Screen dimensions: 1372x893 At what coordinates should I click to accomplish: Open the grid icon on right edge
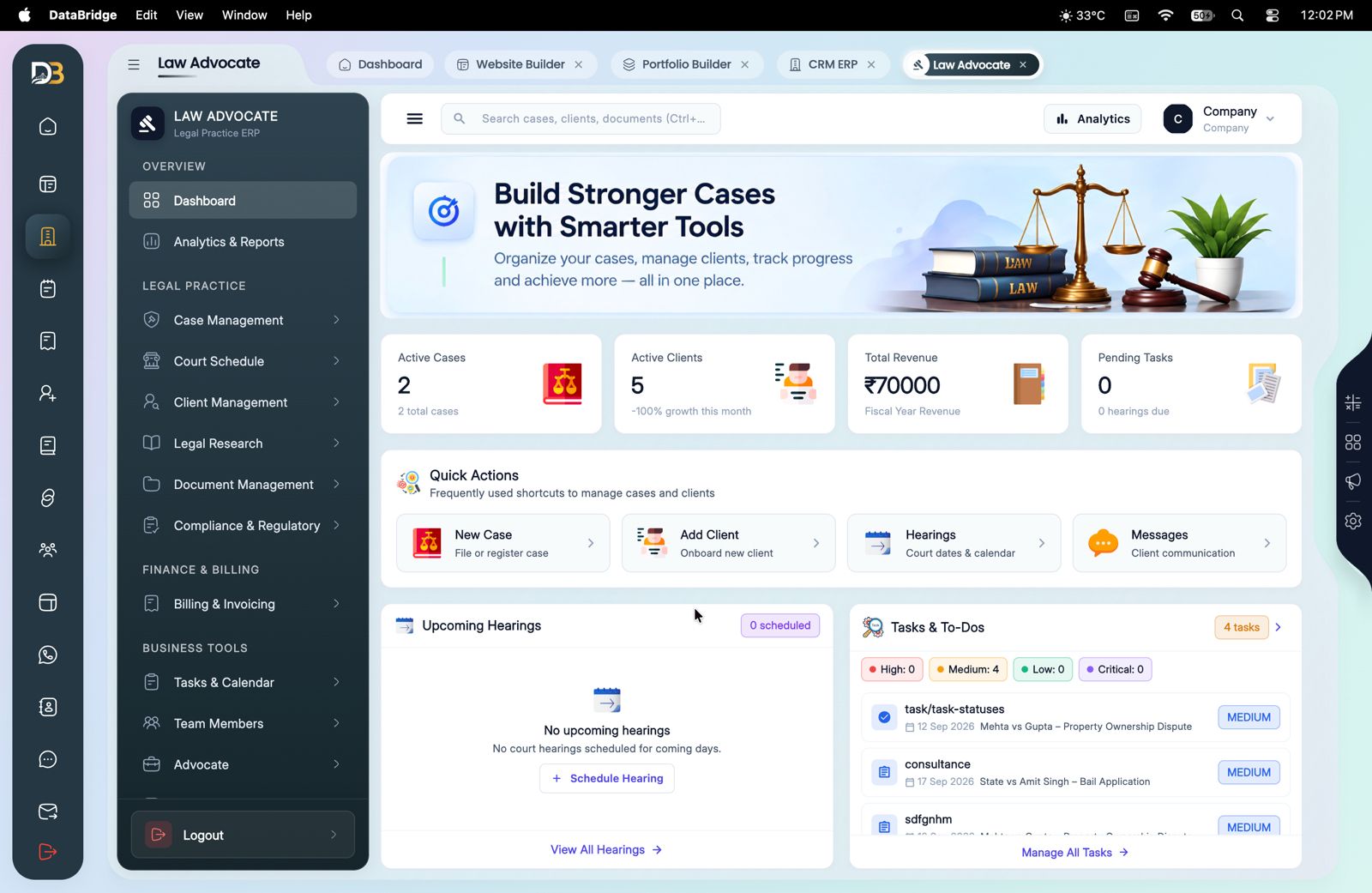click(1353, 442)
